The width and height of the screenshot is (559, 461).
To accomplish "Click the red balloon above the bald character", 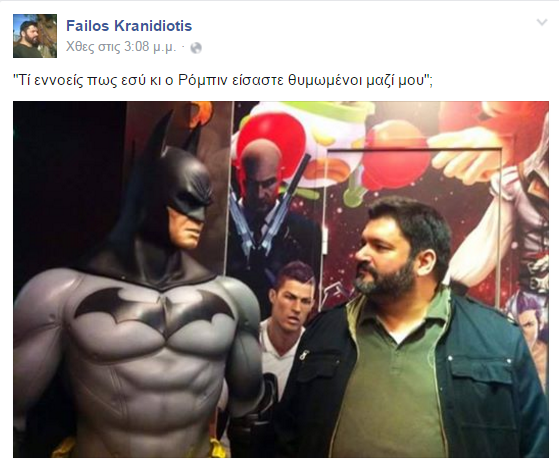I will click(x=271, y=134).
